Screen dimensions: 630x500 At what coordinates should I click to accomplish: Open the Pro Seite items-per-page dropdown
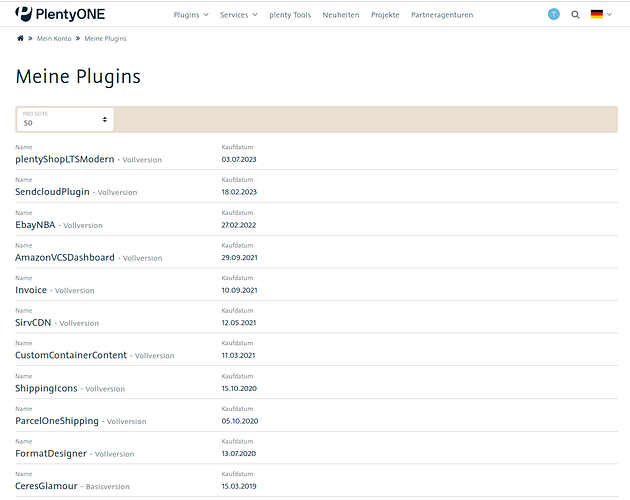tap(65, 119)
